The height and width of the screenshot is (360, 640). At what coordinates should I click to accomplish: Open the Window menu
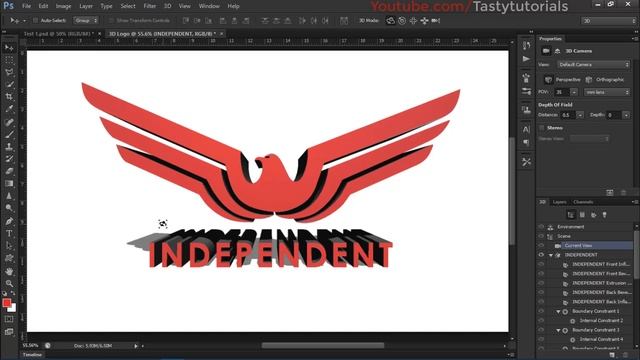(209, 6)
